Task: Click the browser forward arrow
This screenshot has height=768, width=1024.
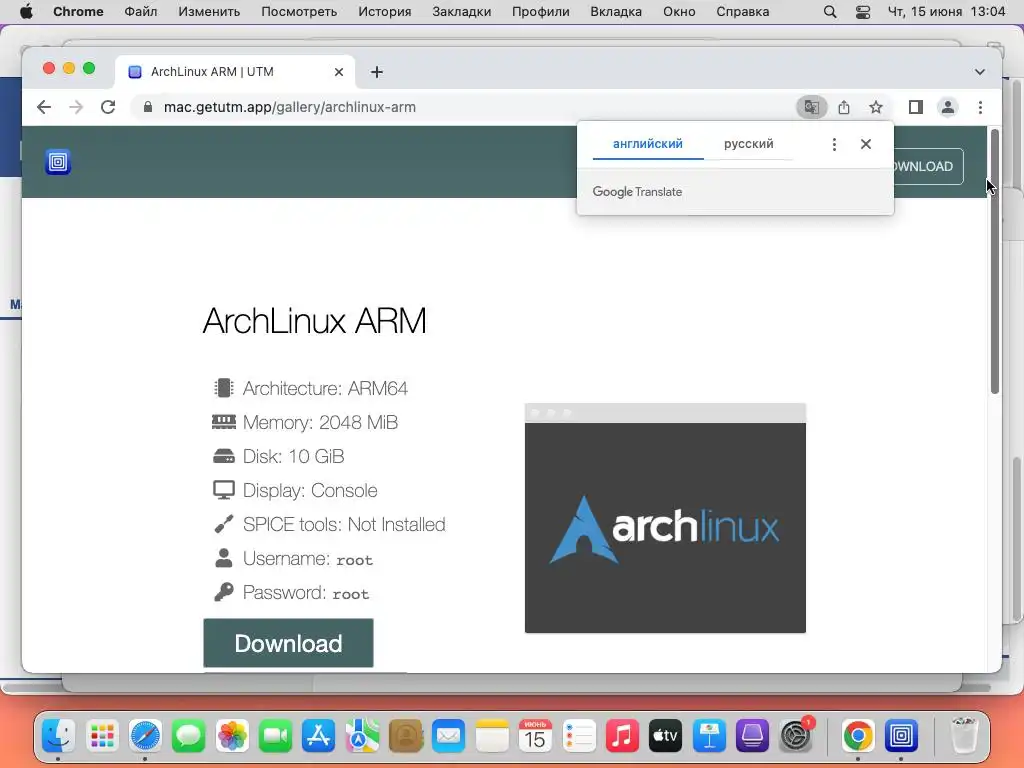Action: [76, 107]
